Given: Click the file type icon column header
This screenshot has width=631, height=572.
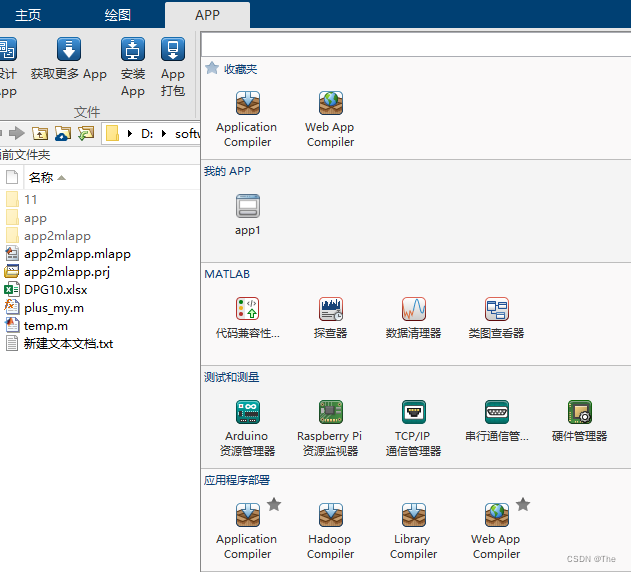Looking at the screenshot, I should pos(12,177).
